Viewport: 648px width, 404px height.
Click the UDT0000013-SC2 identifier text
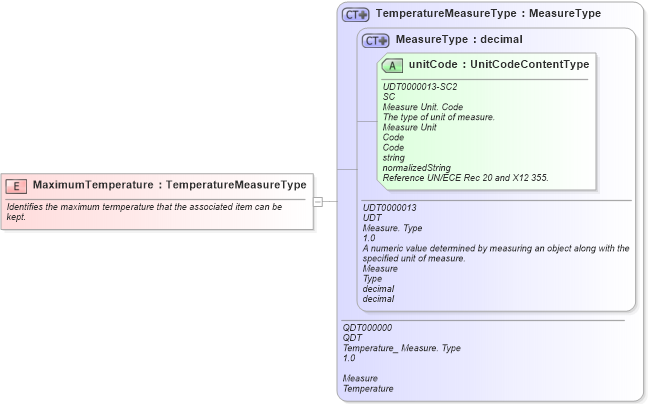pos(420,87)
